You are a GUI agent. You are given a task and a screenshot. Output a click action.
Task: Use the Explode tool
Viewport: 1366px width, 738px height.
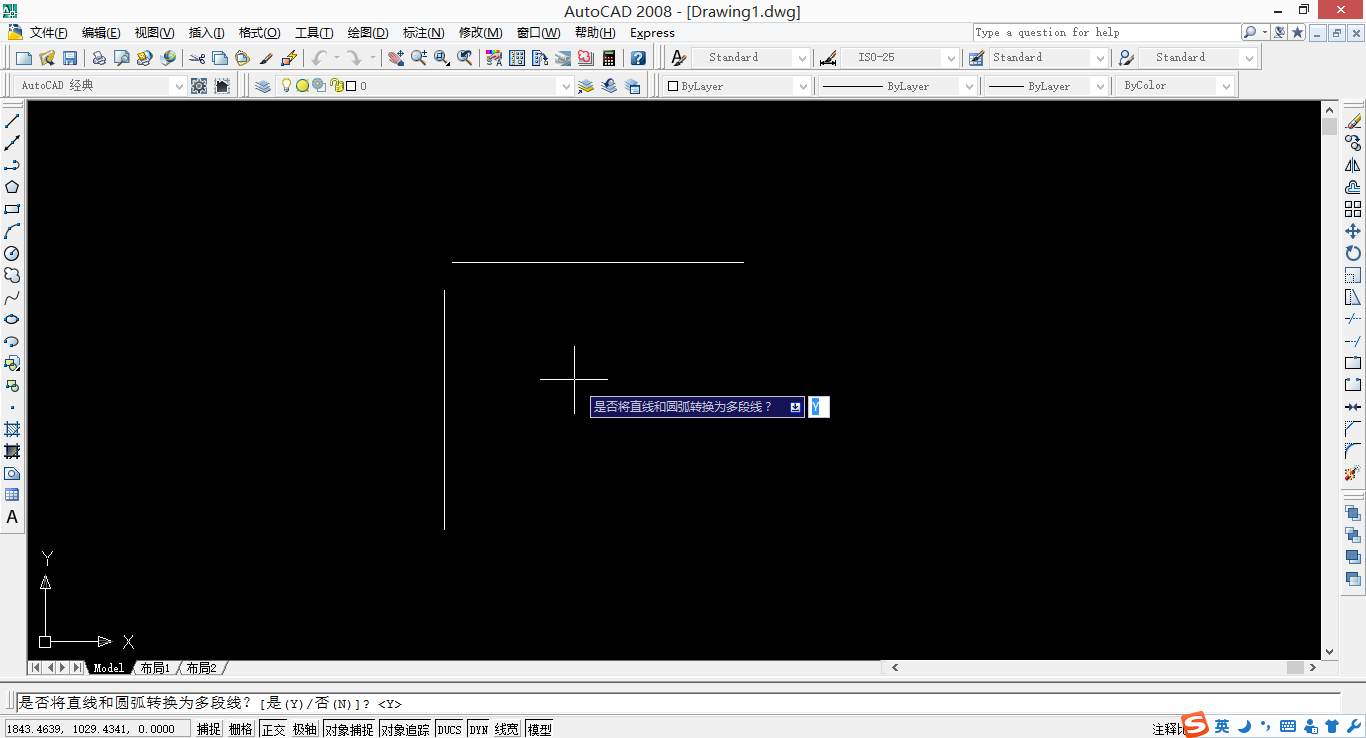point(1353,473)
